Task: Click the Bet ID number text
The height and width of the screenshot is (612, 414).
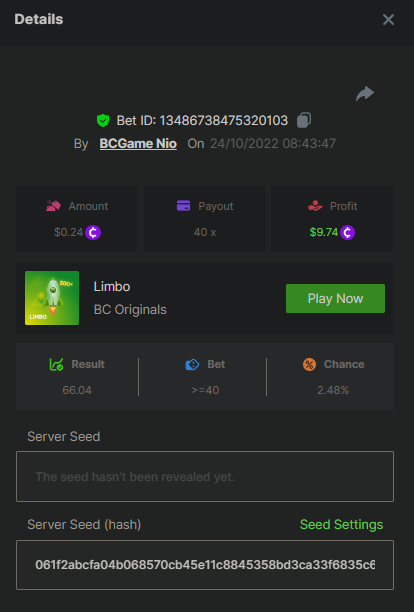Action: (x=224, y=121)
